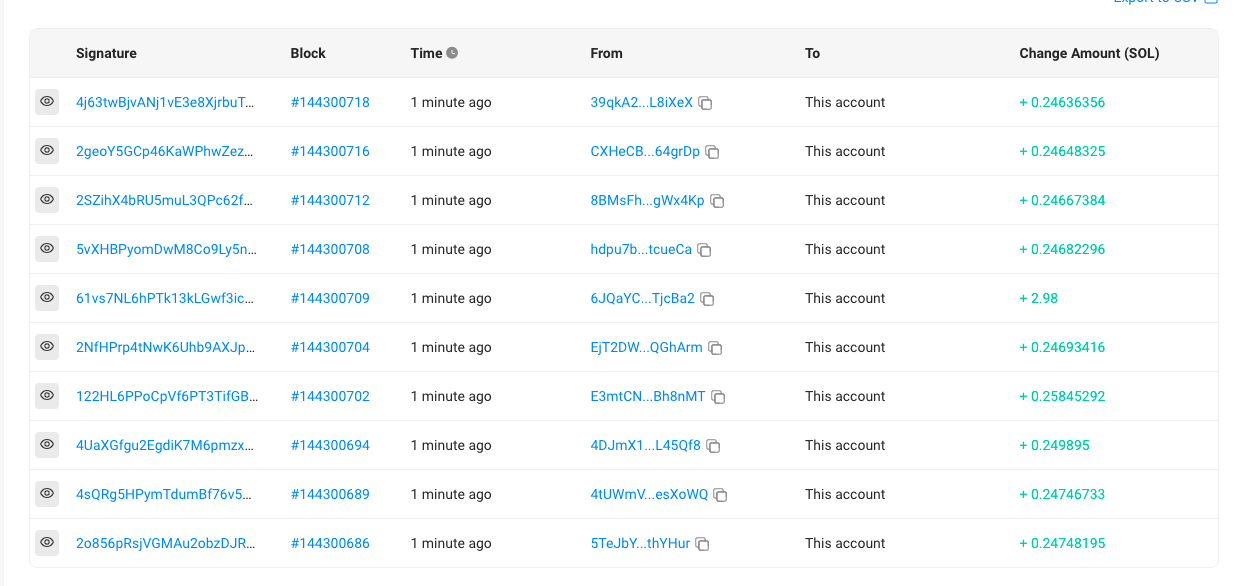Copy the CXHeCB...64grDp sender address

pyautogui.click(x=712, y=152)
